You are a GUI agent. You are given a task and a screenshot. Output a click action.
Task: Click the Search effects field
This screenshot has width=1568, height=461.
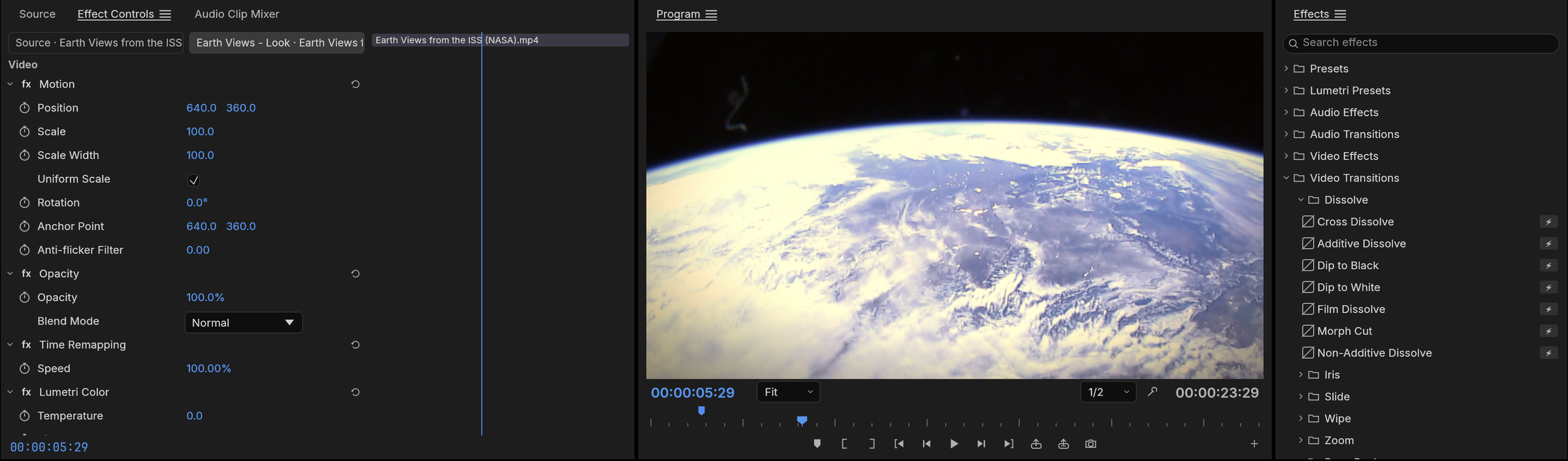coord(1421,43)
